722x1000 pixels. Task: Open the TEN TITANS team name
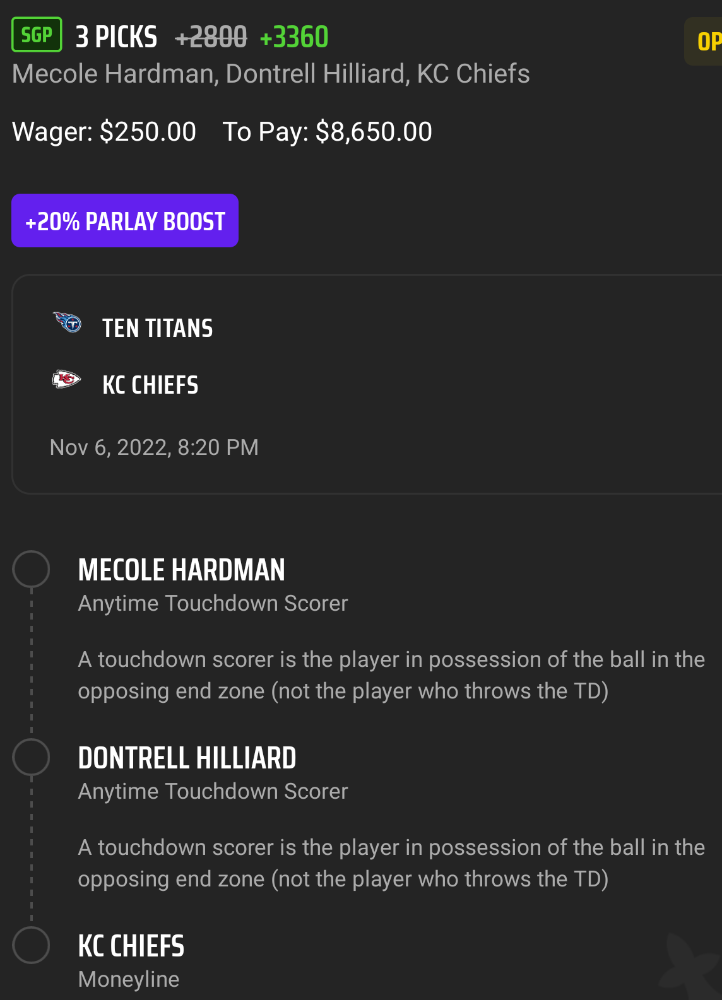coord(158,328)
